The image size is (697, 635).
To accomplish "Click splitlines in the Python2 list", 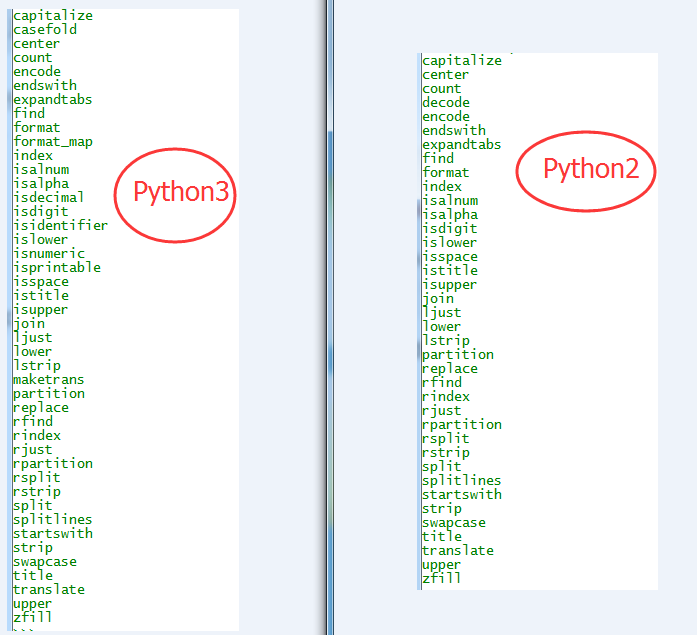I will (x=462, y=480).
